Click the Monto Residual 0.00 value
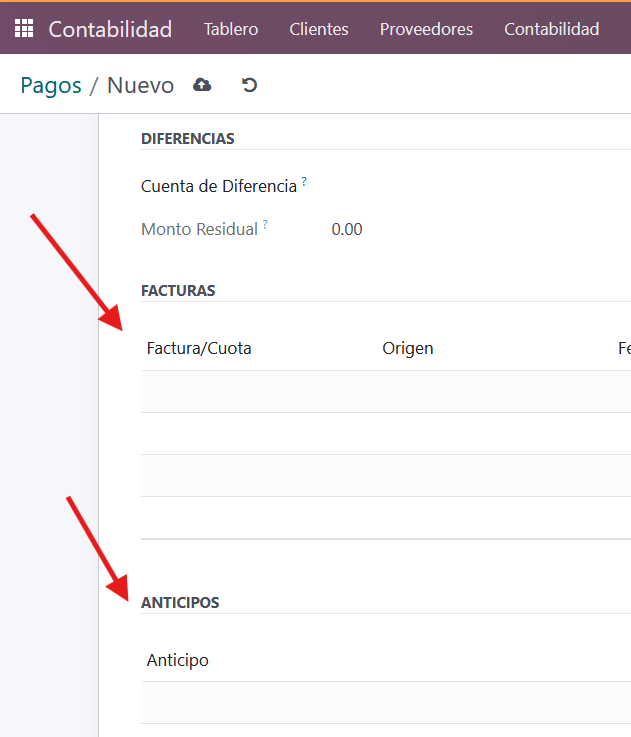Image resolution: width=631 pixels, height=737 pixels. pos(347,230)
